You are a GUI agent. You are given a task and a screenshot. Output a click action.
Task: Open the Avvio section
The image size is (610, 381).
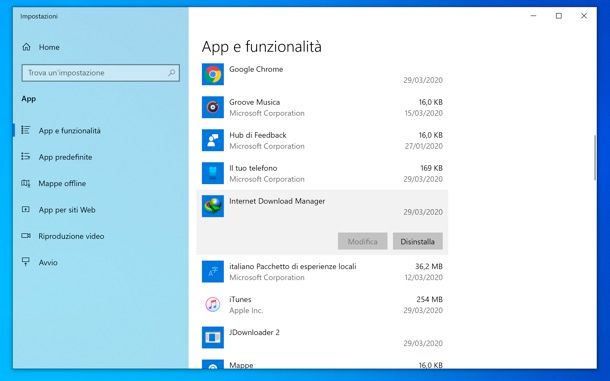tap(101, 263)
